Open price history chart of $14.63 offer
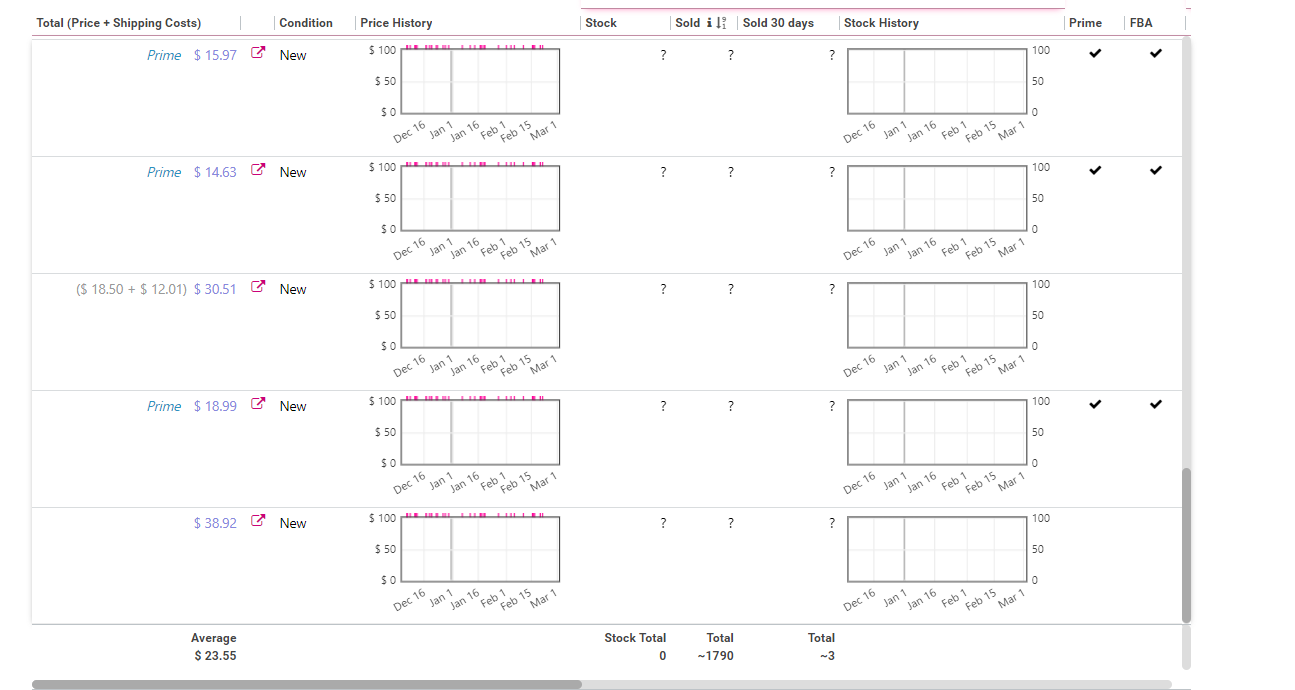The image size is (1295, 690). pyautogui.click(x=479, y=198)
